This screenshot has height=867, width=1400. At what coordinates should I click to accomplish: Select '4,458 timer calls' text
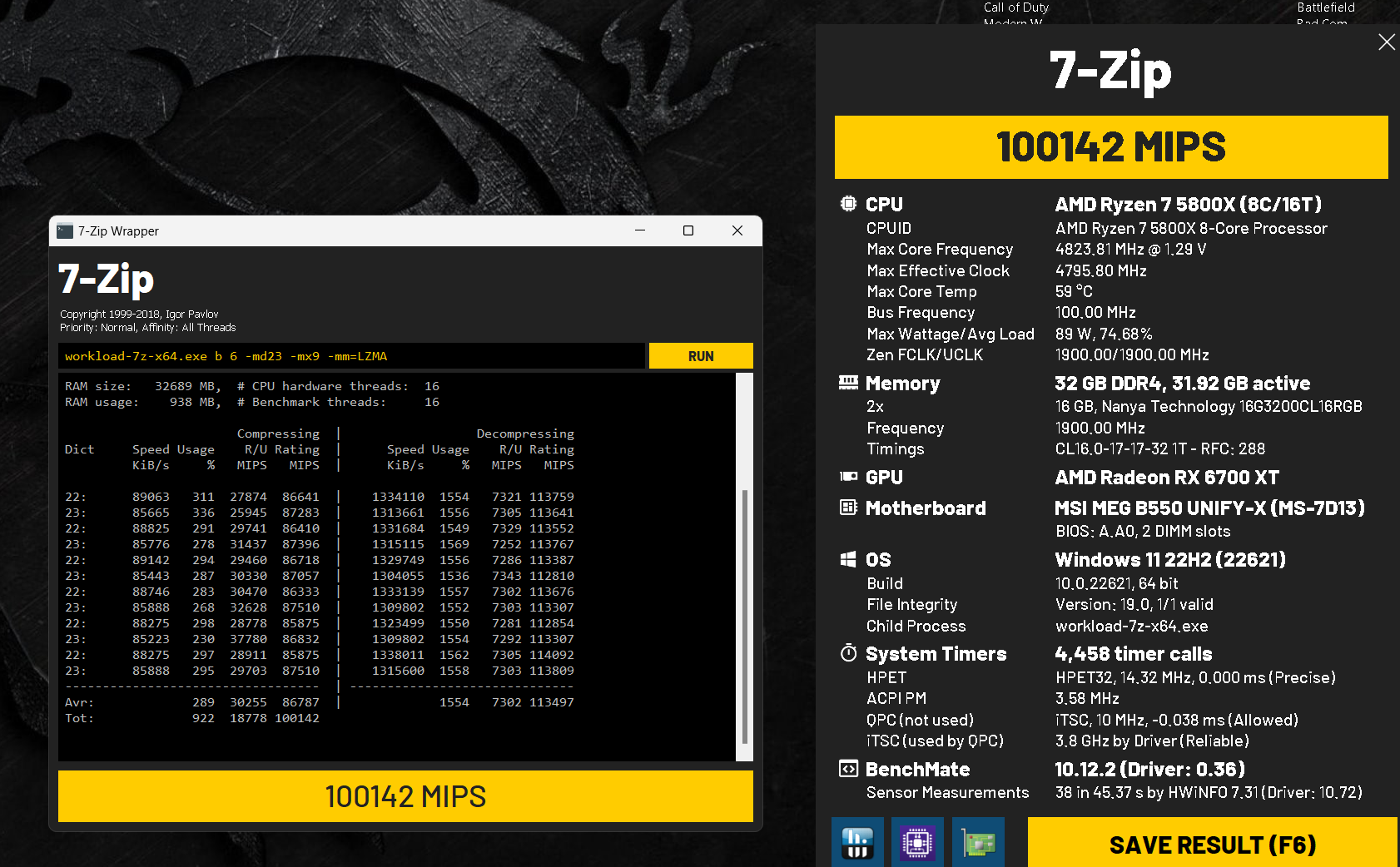pos(1134,653)
